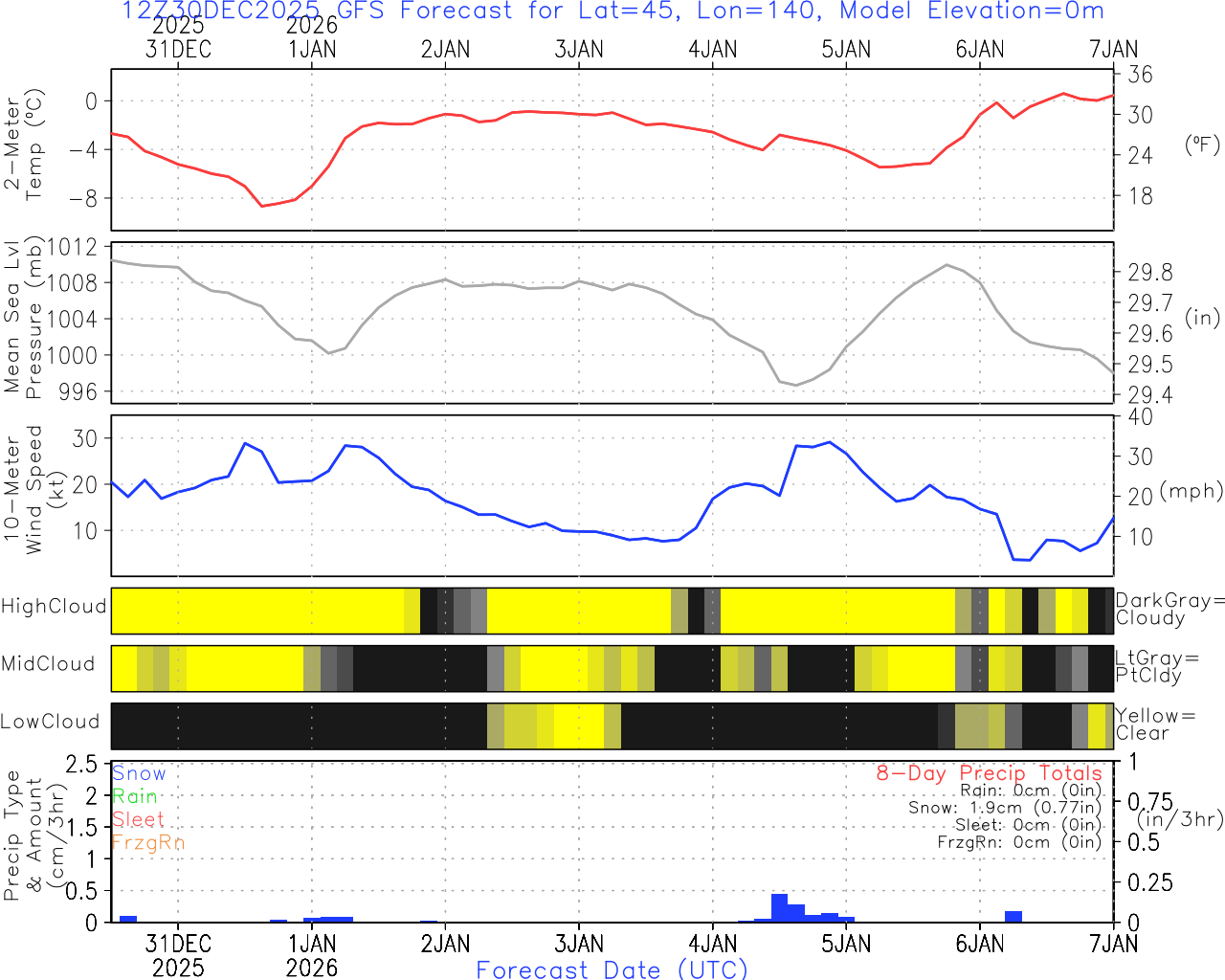This screenshot has height=980, width=1225.
Task: Click the 1000 pressure axis value
Action: point(73,355)
